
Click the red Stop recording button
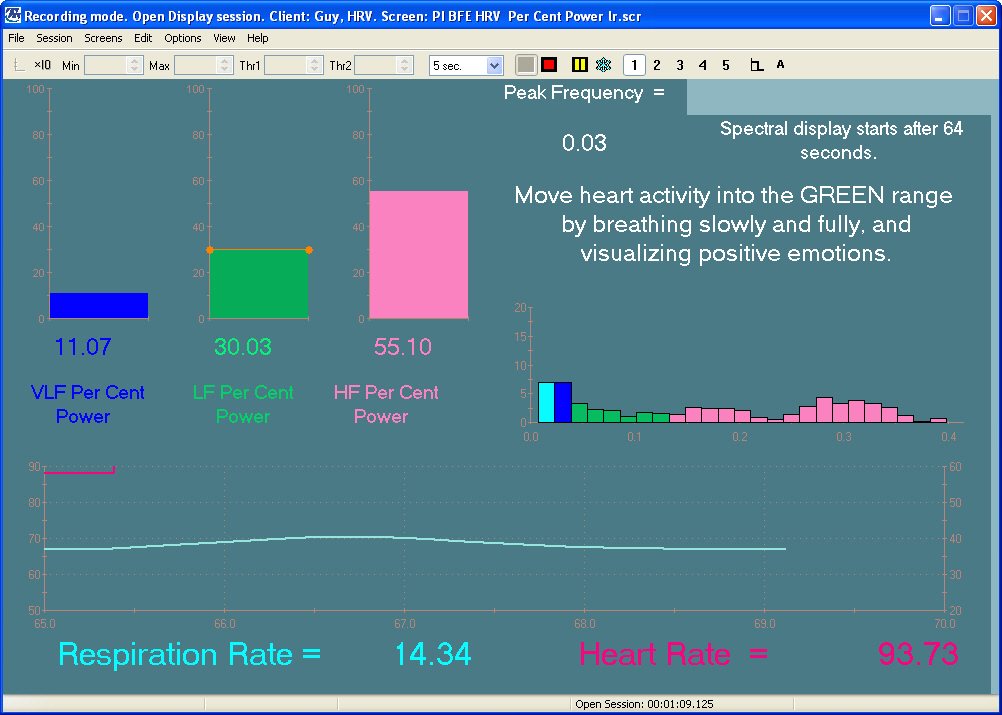click(x=549, y=65)
